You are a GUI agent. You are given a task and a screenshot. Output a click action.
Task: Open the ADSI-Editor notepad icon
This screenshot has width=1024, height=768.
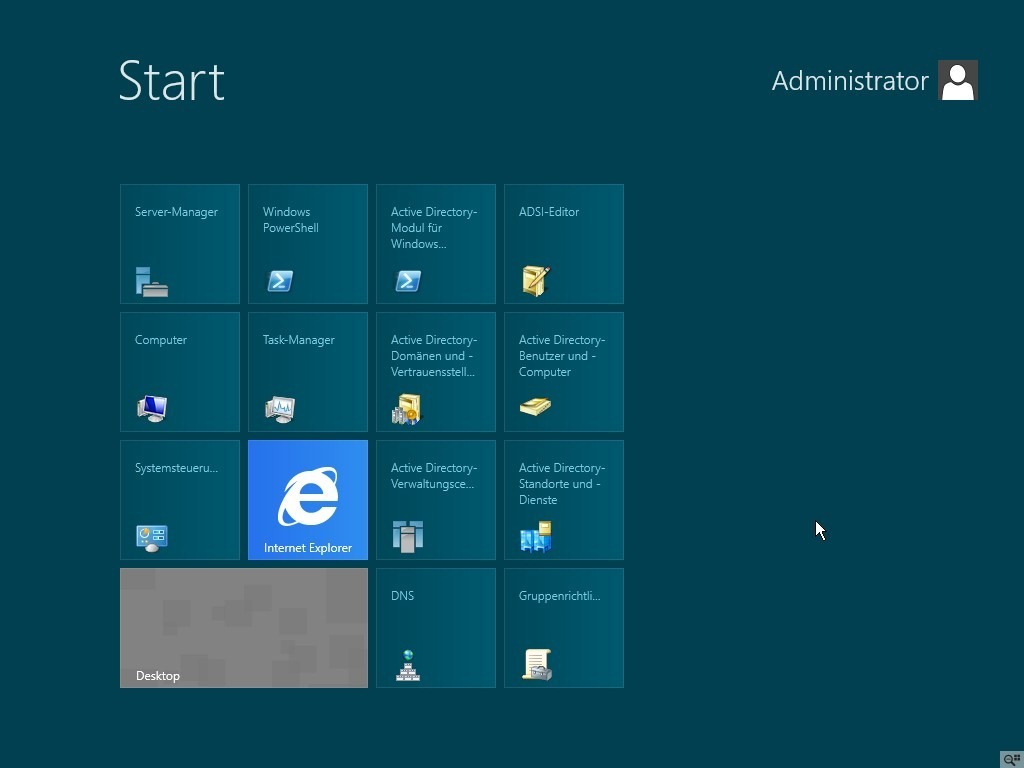tap(536, 281)
